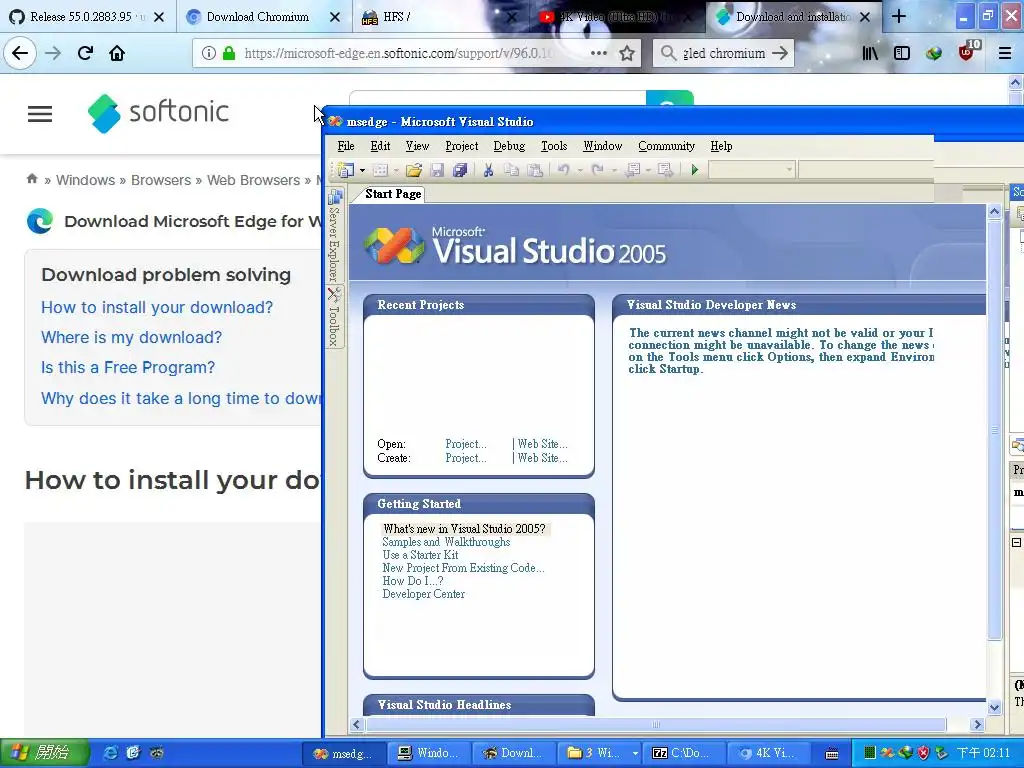
Task: Open the Toolbox side tab
Action: [x=334, y=317]
